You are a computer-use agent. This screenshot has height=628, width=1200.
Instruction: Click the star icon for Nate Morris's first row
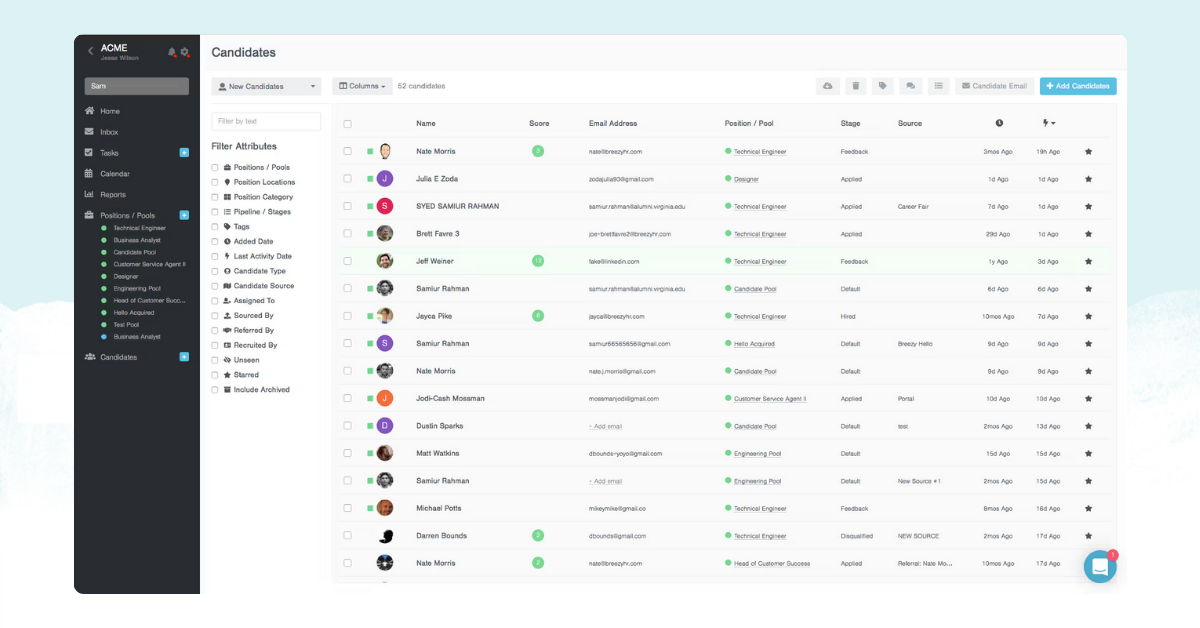pyautogui.click(x=1088, y=152)
